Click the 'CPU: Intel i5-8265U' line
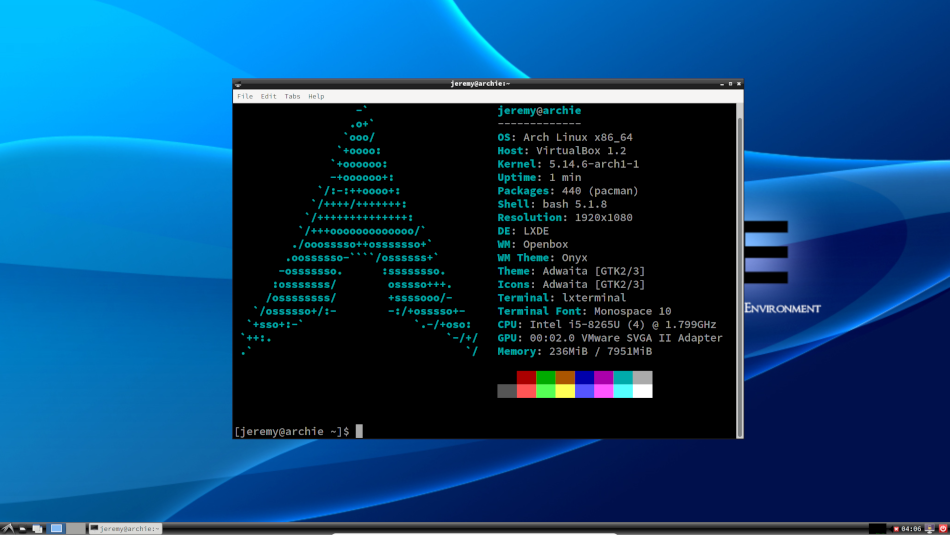 pos(606,325)
